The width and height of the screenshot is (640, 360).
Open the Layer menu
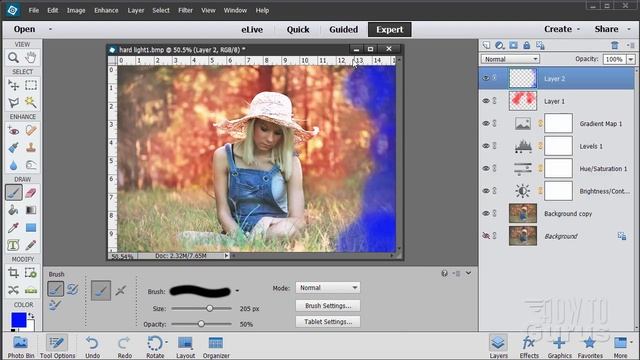136,11
